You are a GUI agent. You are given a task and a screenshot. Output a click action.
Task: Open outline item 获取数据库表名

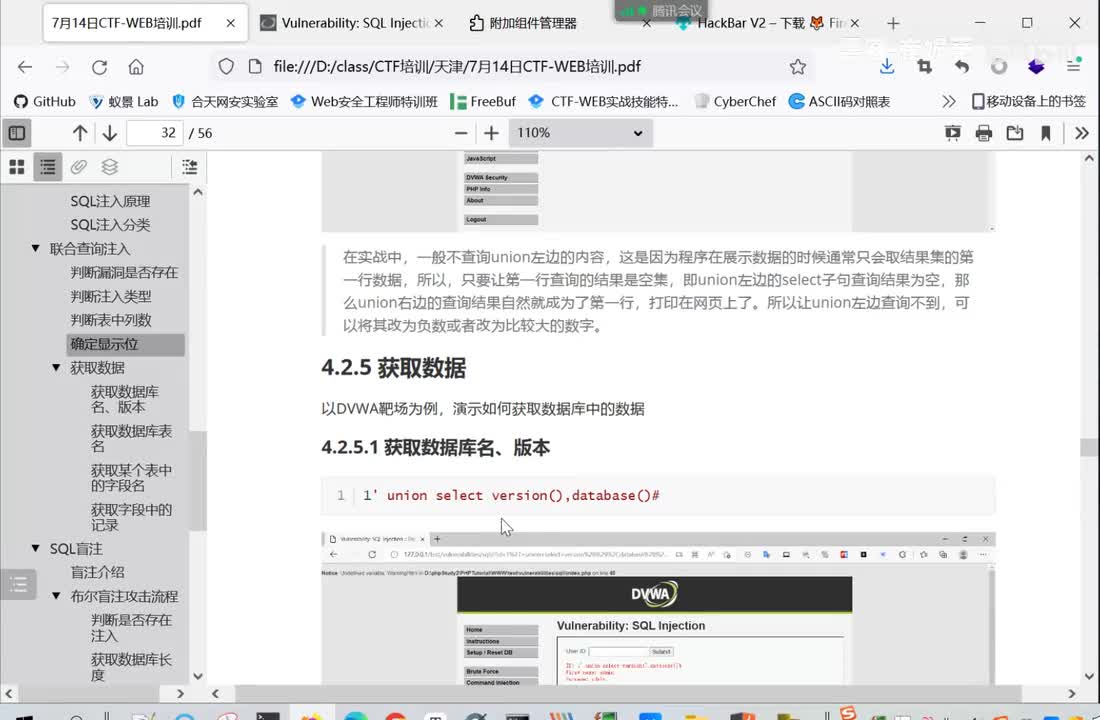point(131,439)
